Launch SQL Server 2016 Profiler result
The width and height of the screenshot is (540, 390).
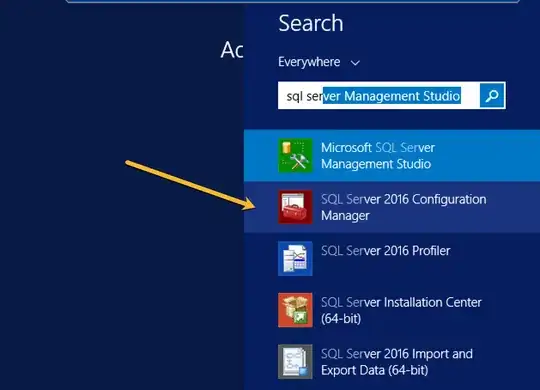392,258
